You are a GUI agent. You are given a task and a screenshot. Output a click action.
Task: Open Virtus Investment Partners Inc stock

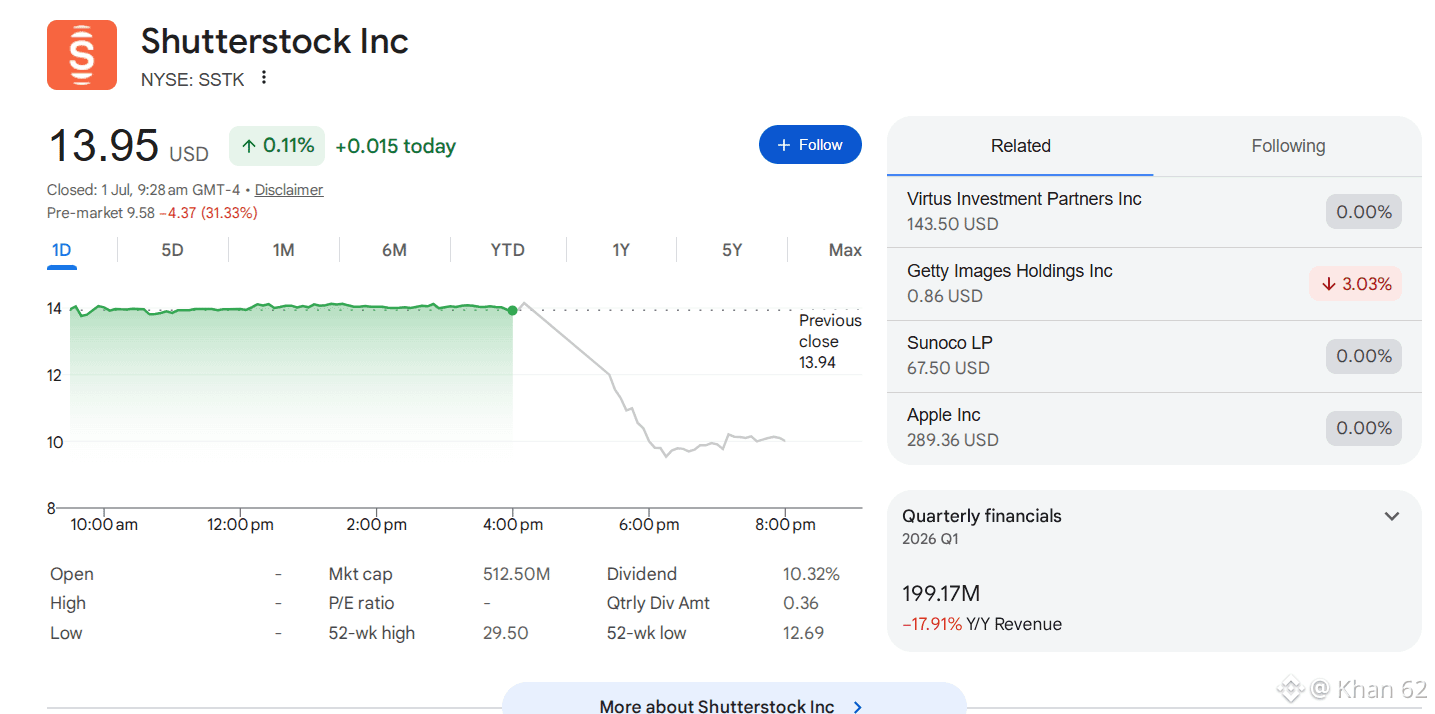point(1154,212)
